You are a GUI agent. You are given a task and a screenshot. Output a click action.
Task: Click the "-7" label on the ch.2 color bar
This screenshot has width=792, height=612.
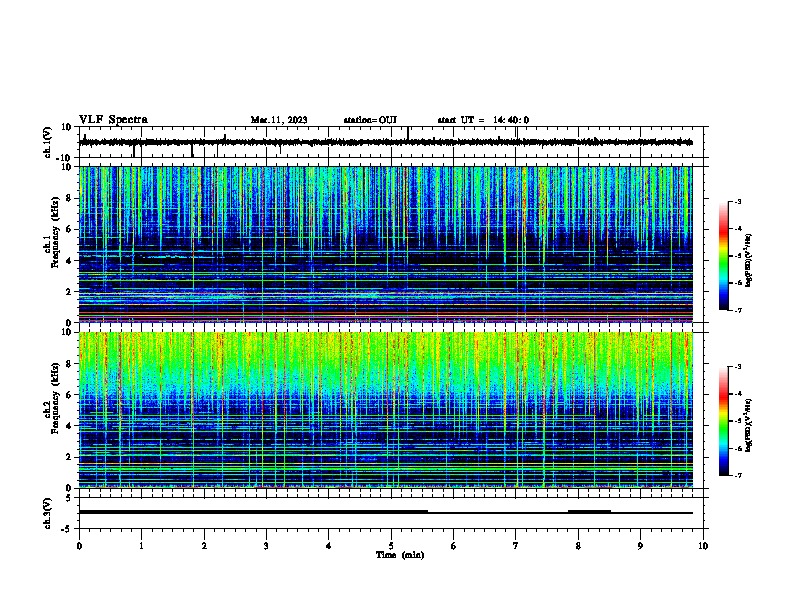click(737, 476)
